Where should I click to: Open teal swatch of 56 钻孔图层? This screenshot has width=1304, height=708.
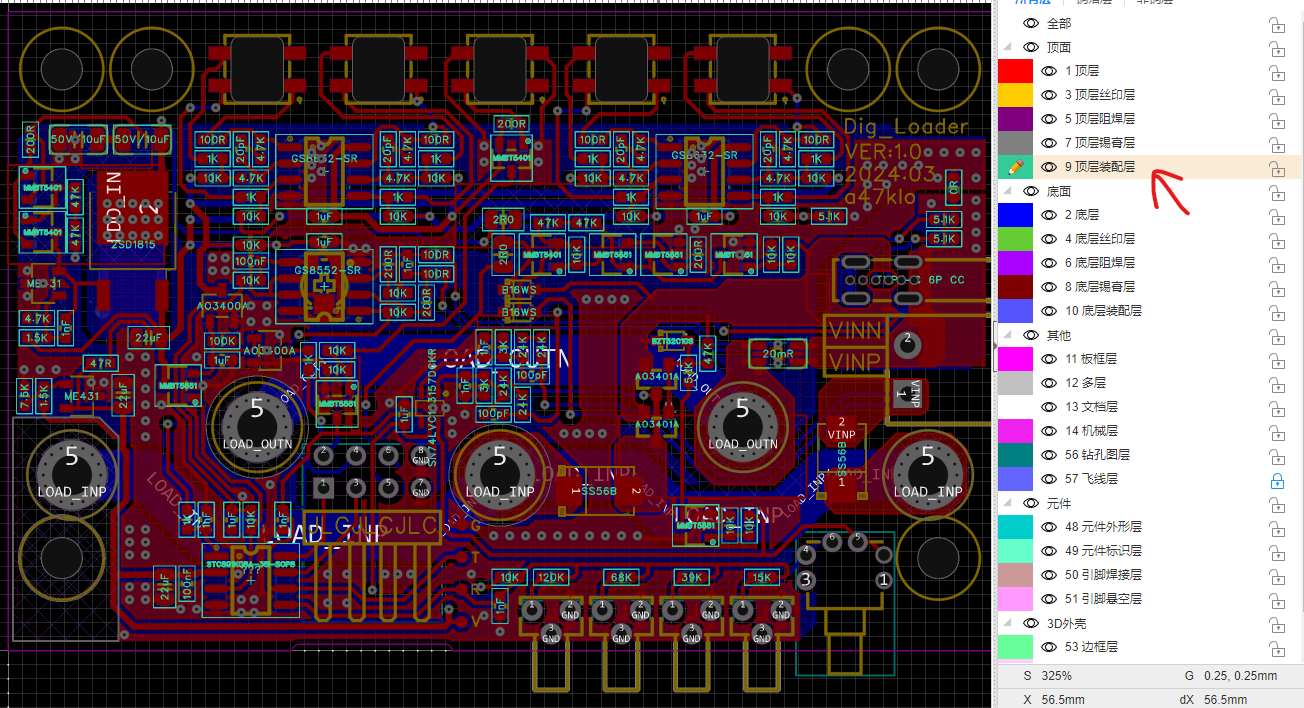point(1015,455)
